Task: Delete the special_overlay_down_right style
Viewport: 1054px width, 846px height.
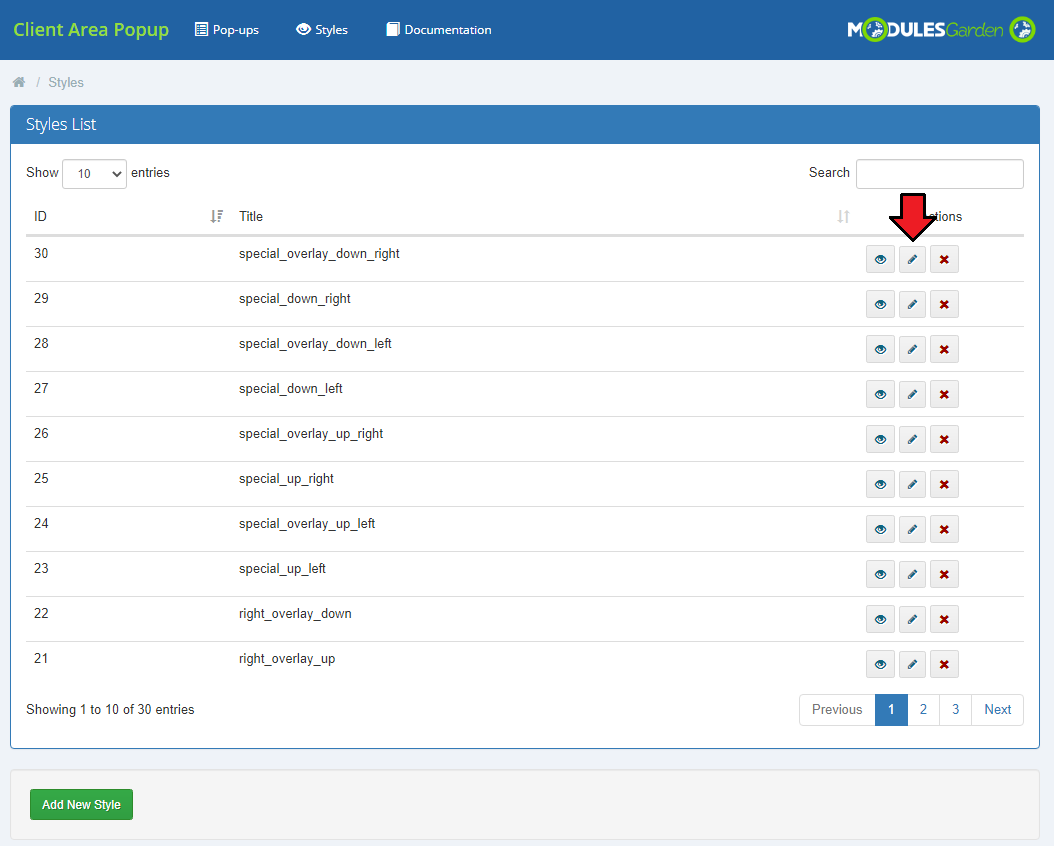Action: coord(944,259)
